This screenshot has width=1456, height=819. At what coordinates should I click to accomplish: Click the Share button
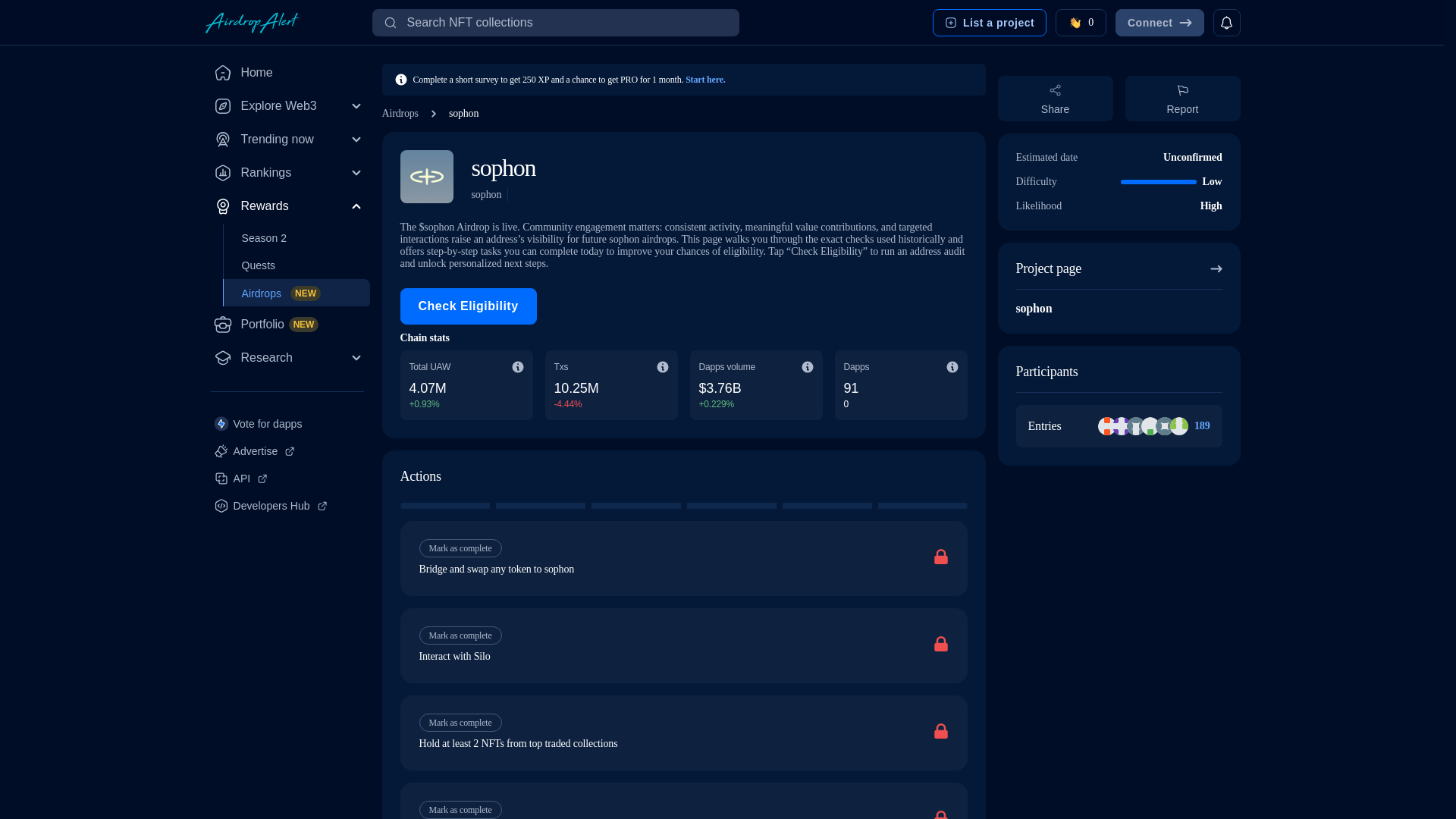coord(1055,99)
